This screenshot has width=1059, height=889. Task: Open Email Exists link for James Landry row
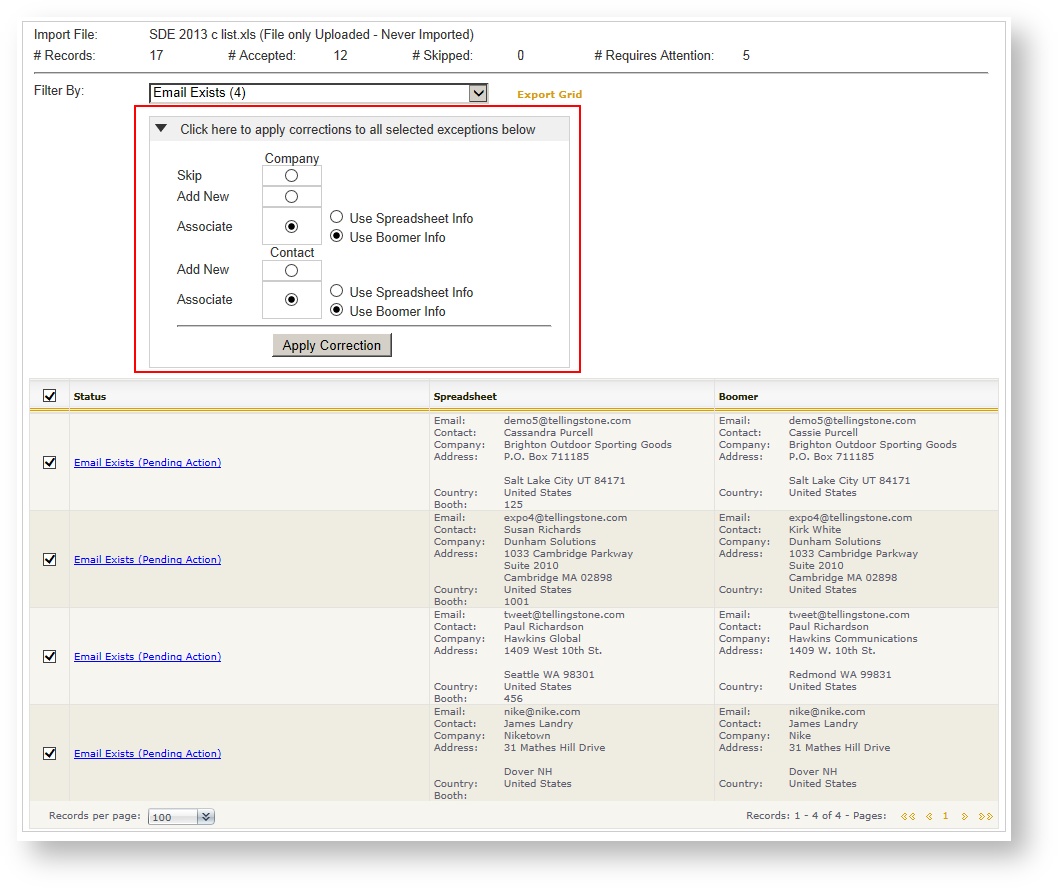pos(147,754)
